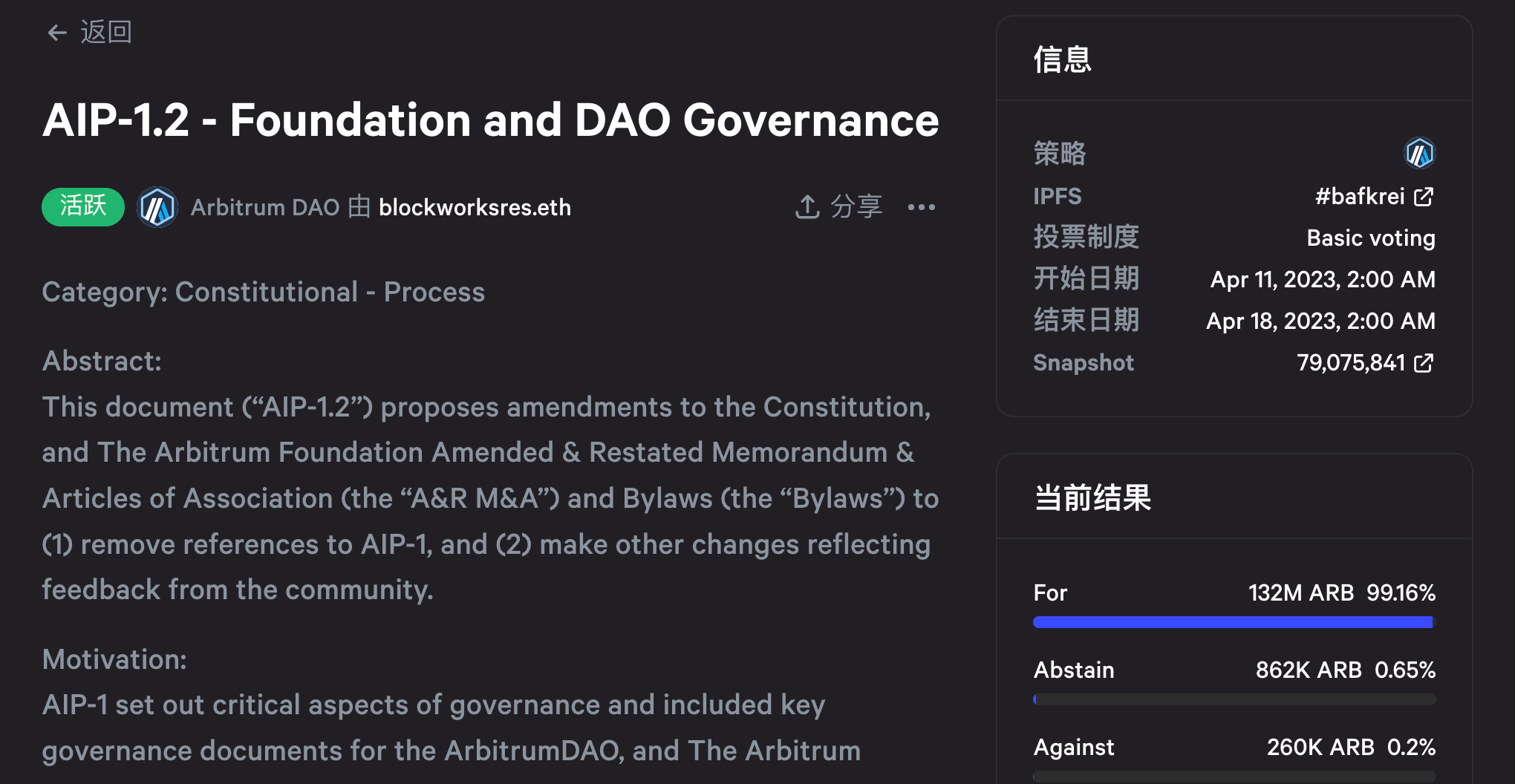The height and width of the screenshot is (784, 1515).
Task: Click the Abstain results row
Action: click(1233, 670)
